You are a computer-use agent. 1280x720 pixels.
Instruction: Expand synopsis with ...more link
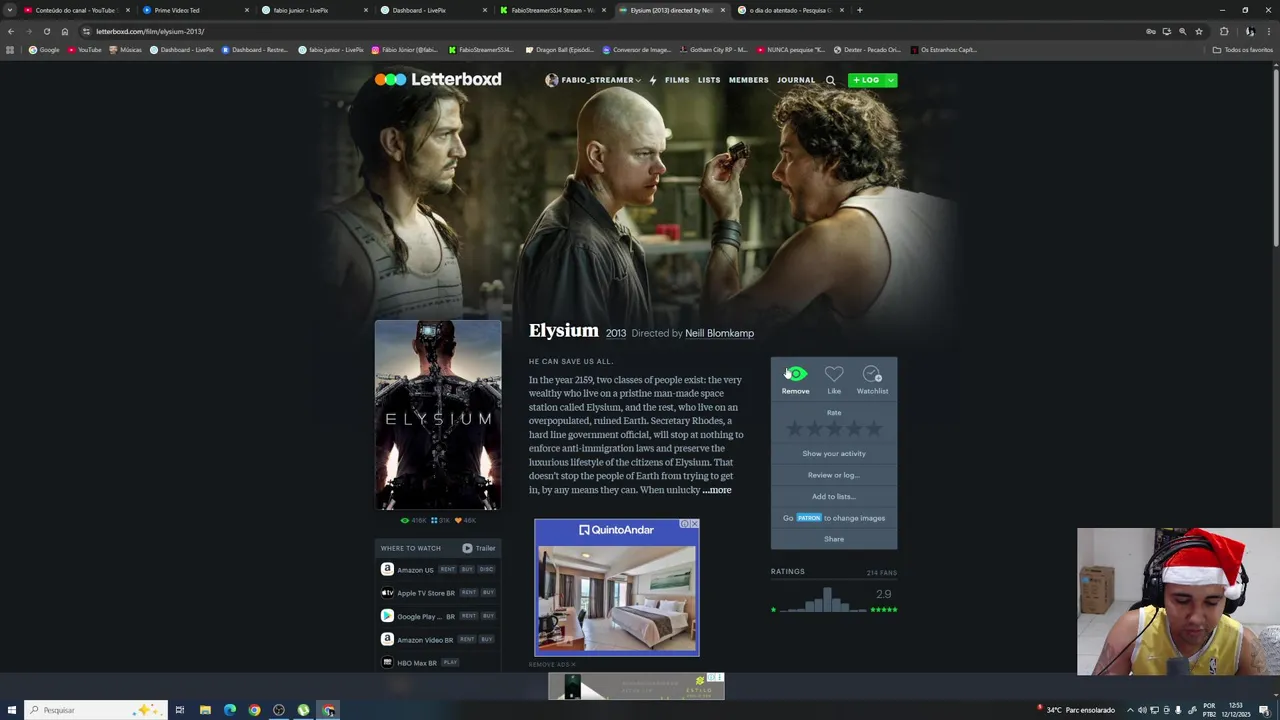coord(716,490)
